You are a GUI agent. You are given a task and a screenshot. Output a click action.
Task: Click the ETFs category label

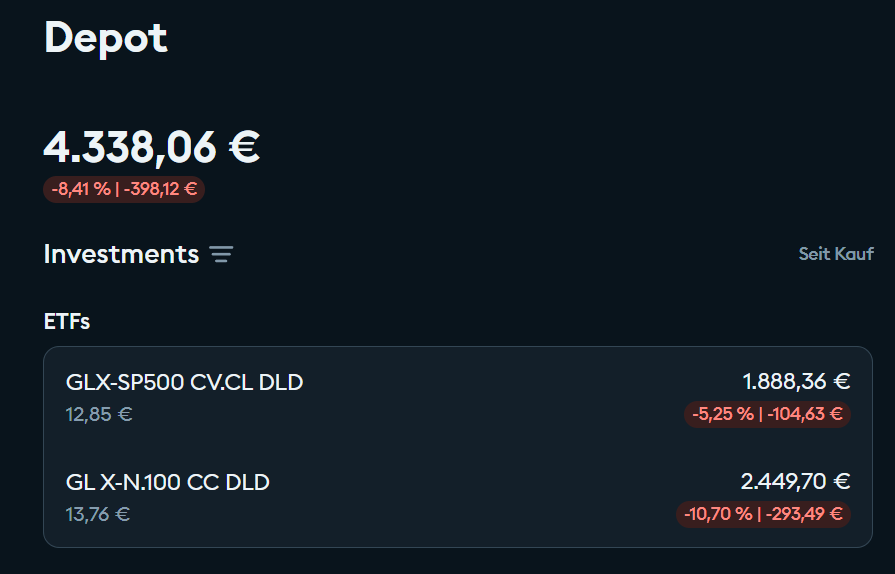pos(67,321)
